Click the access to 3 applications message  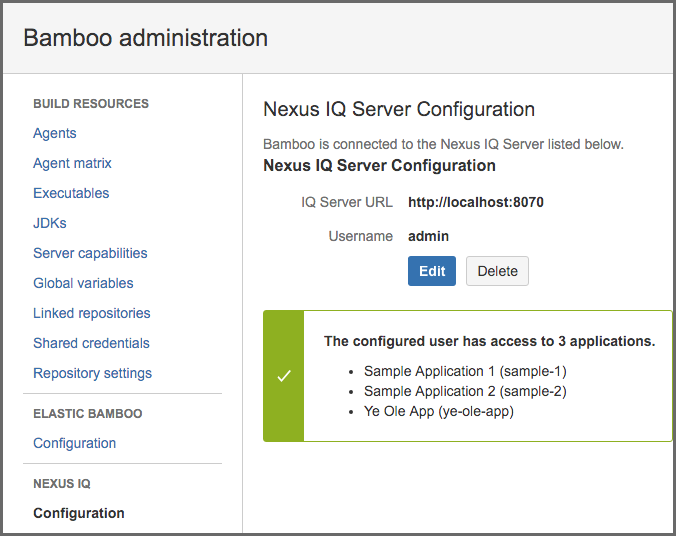pos(489,341)
